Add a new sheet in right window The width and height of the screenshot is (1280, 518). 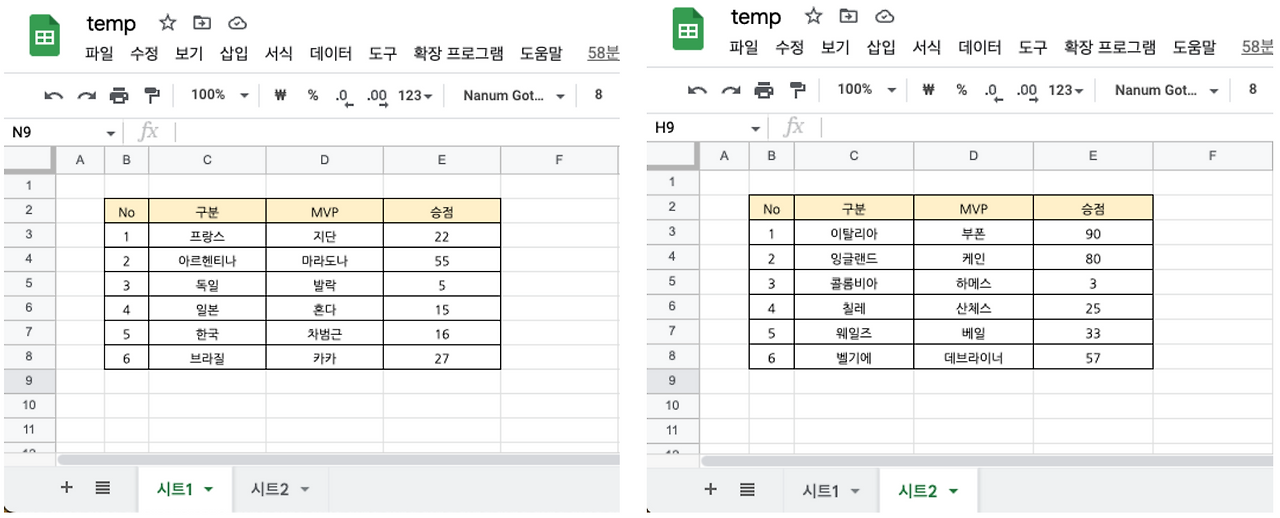click(x=711, y=489)
